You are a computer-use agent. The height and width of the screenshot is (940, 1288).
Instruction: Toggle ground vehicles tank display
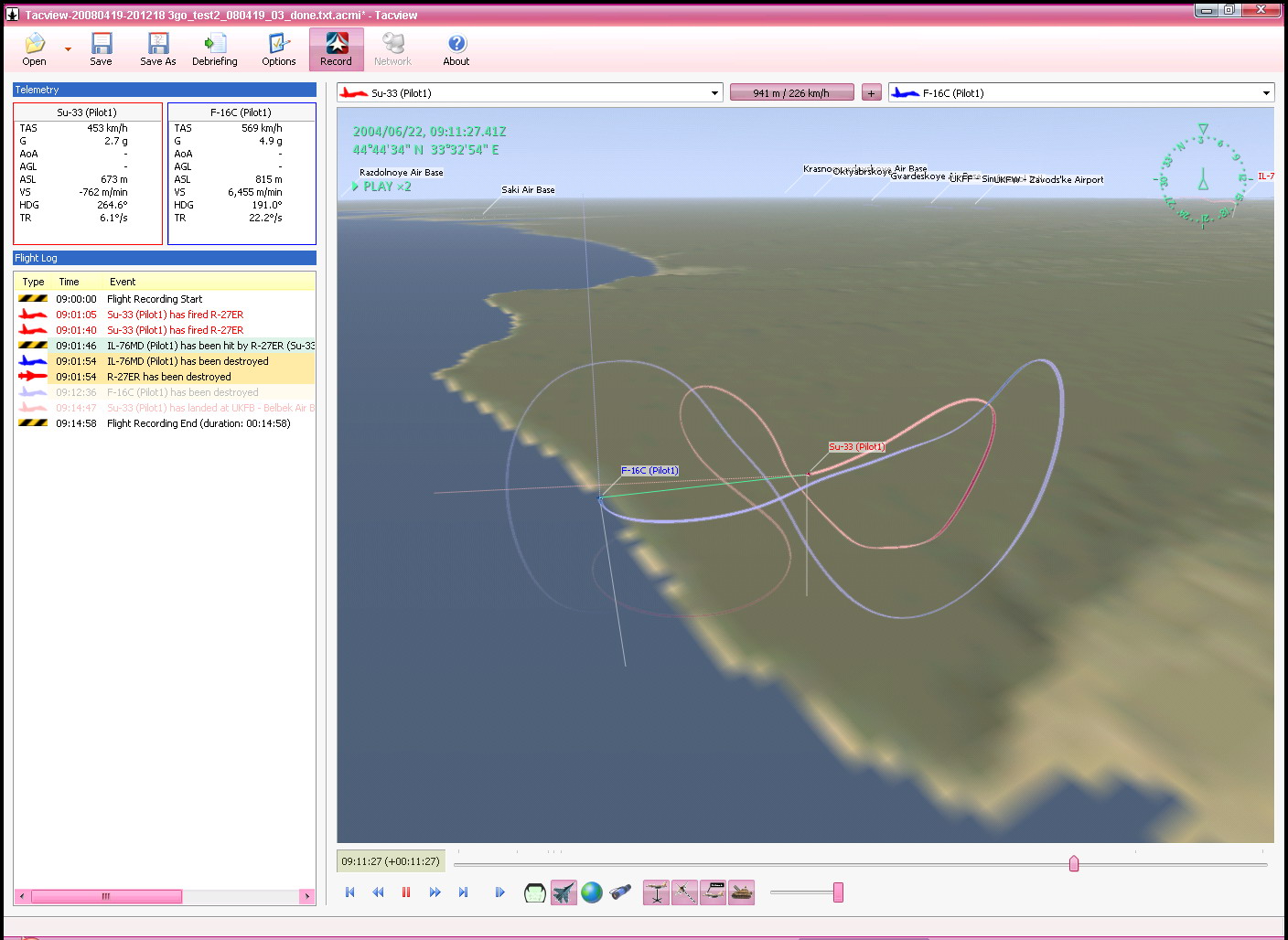coord(742,892)
